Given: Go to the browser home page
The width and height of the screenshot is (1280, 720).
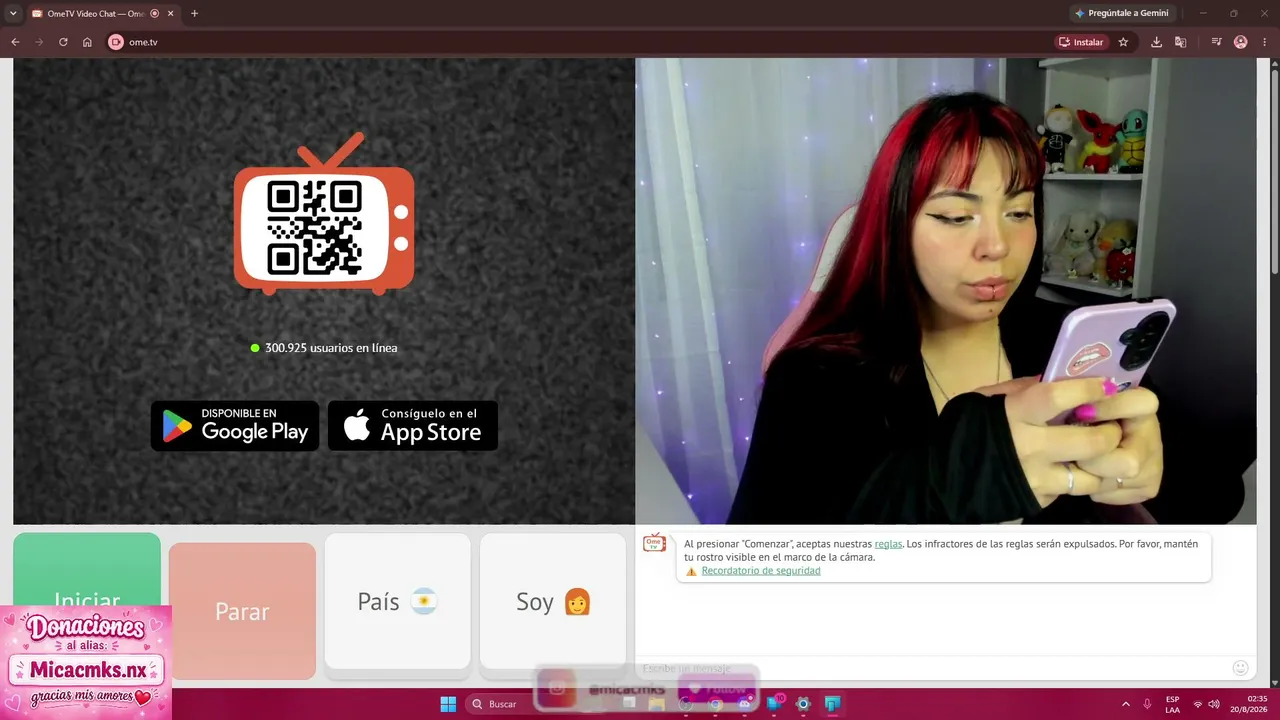Looking at the screenshot, I should 87,42.
